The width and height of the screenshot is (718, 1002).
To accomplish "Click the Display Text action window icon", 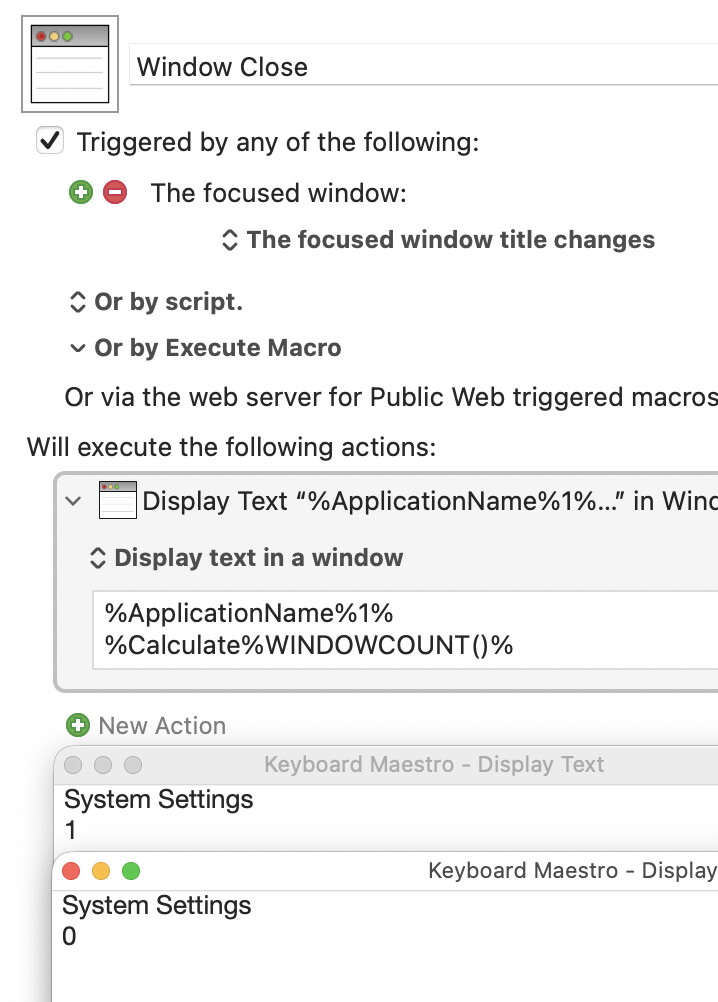I will click(x=118, y=500).
